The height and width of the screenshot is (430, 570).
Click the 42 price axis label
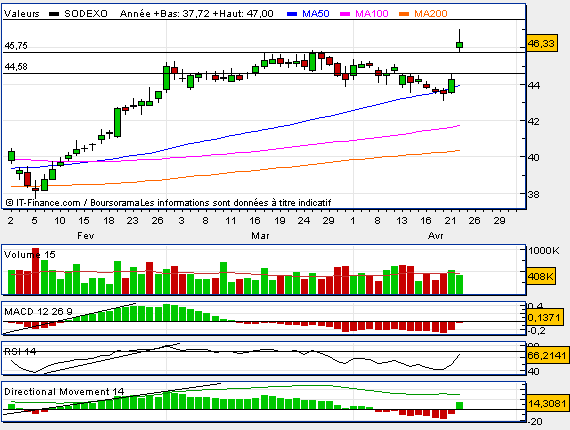coord(534,121)
